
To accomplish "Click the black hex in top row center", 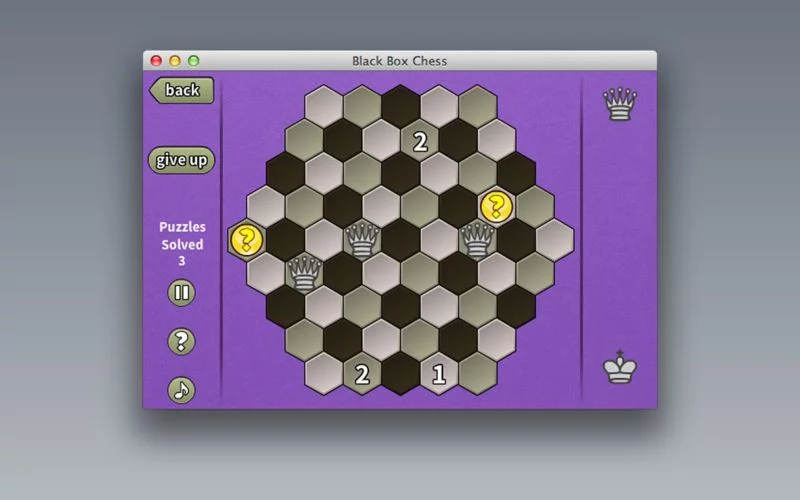I will pos(401,107).
